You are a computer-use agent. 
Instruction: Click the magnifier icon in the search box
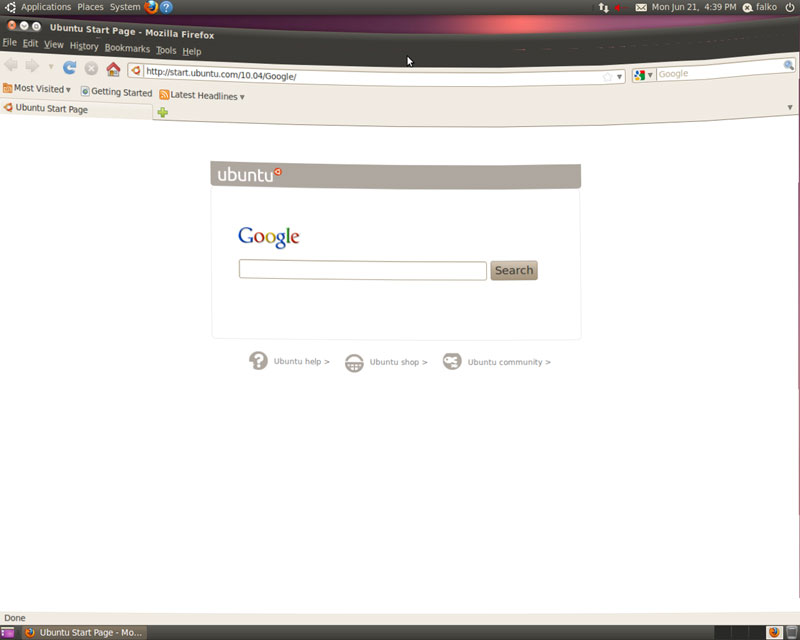(788, 65)
